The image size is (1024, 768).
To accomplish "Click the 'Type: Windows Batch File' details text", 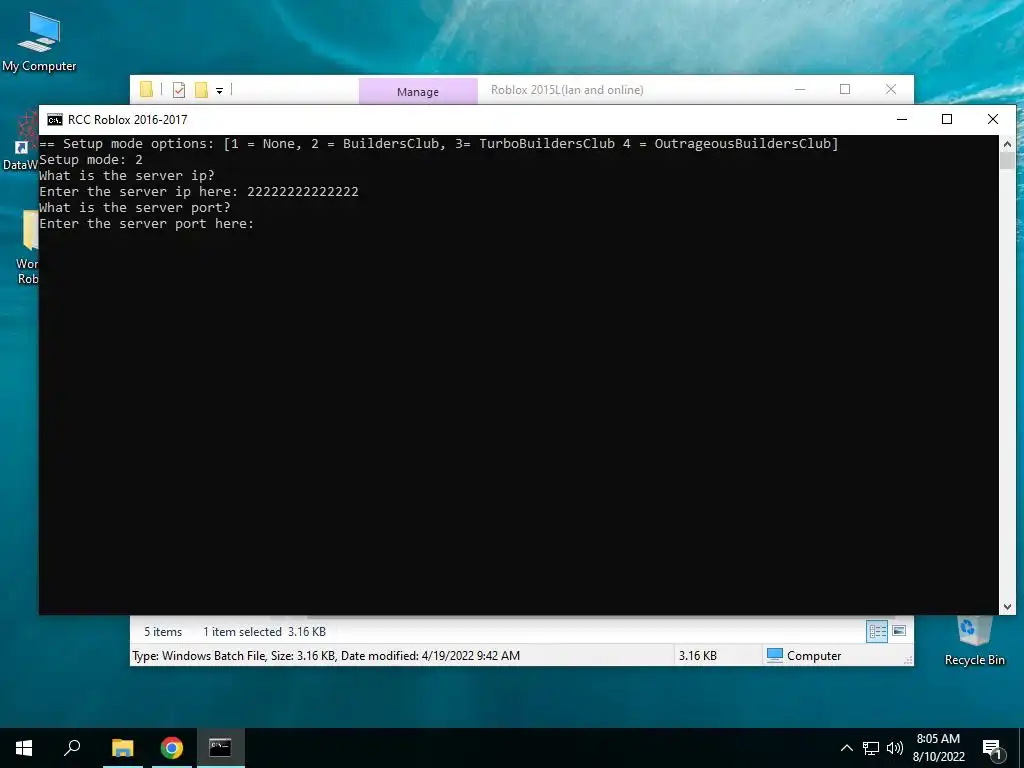I will tap(326, 656).
